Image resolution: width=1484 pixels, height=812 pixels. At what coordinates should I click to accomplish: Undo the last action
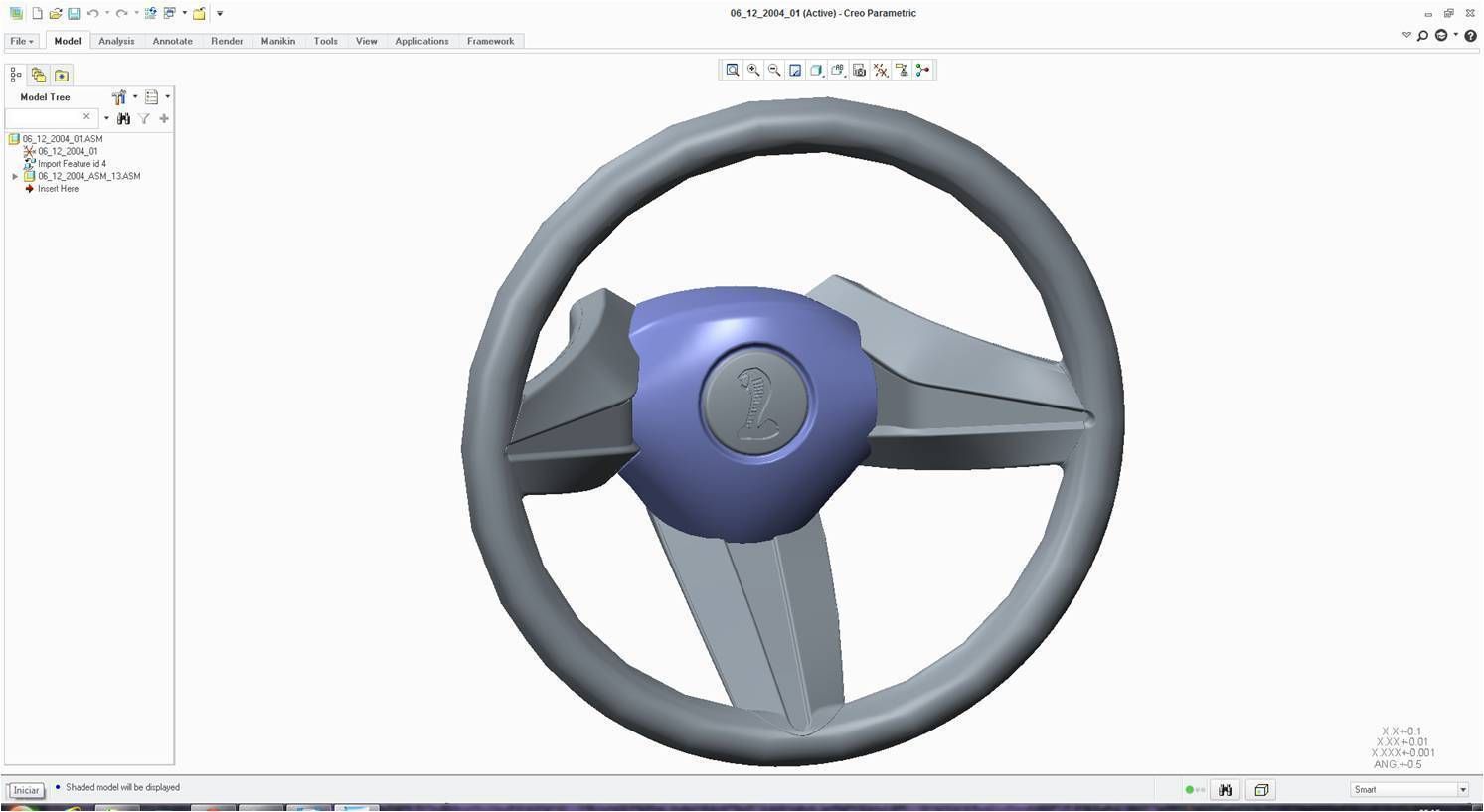[92, 13]
